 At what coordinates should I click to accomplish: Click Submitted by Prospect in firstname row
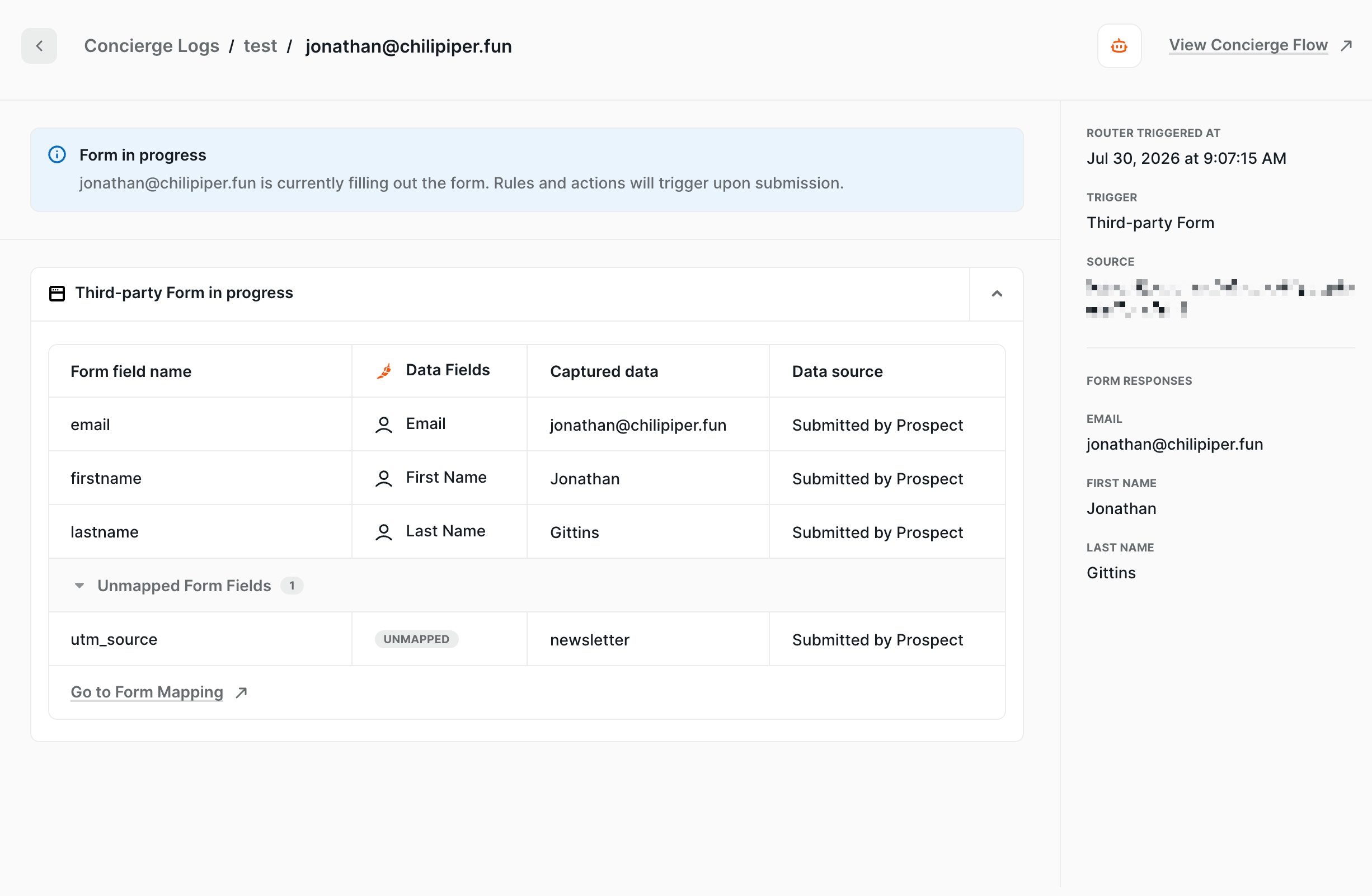[x=877, y=479]
